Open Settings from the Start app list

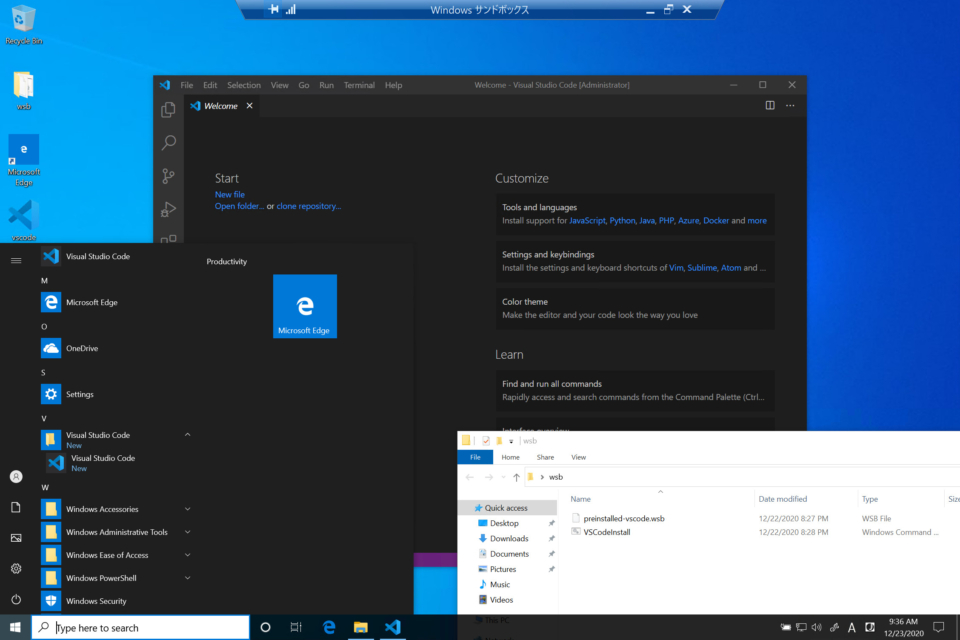point(115,394)
